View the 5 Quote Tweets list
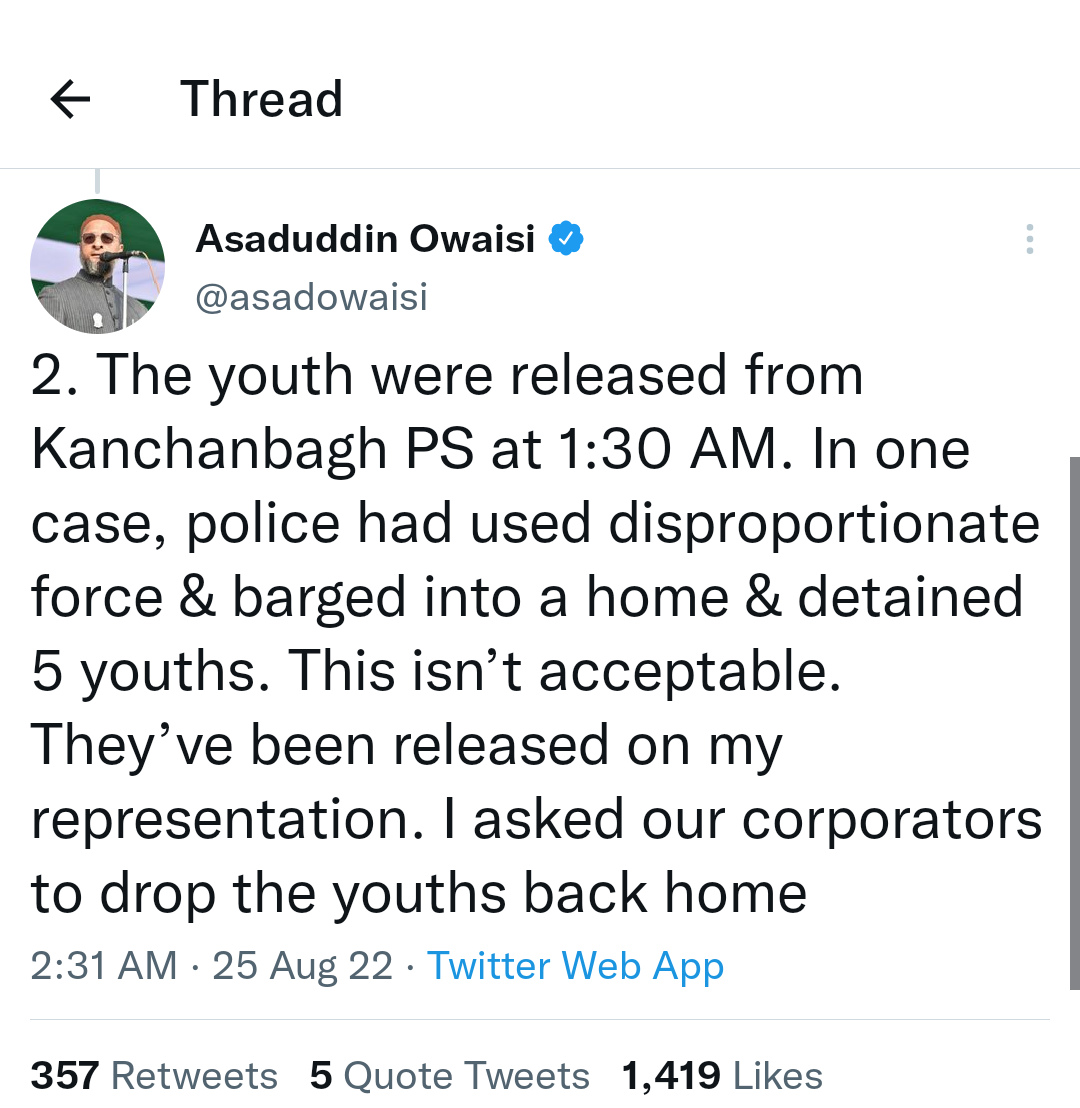The image size is (1080, 1108). [x=449, y=1076]
